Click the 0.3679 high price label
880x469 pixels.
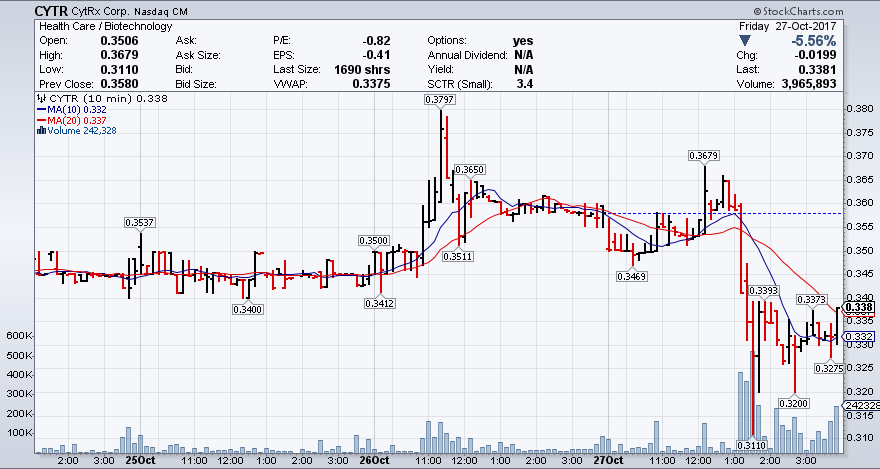pos(704,155)
